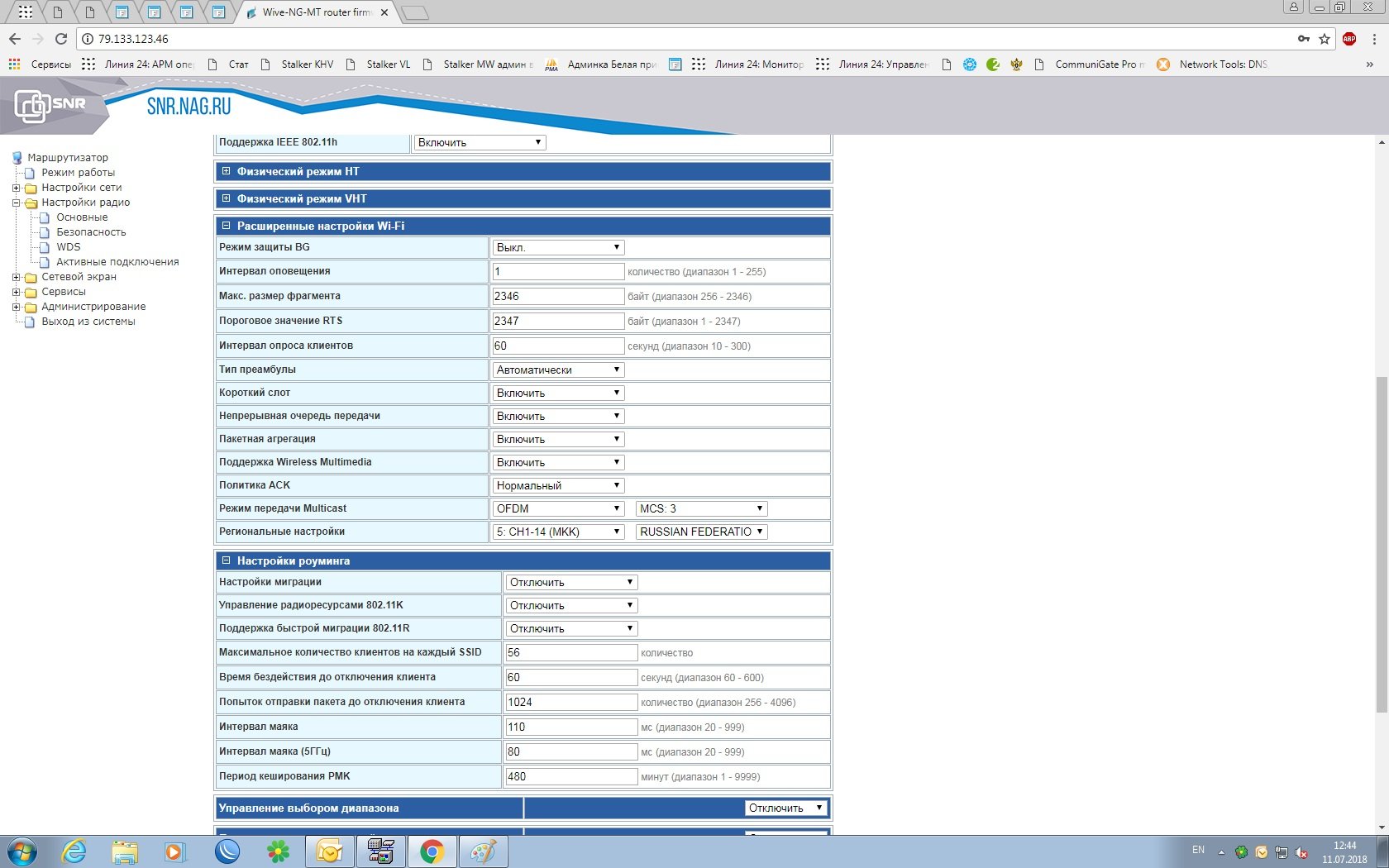This screenshot has width=1389, height=868.
Task: Bookmark this page with star icon
Action: [x=1325, y=39]
